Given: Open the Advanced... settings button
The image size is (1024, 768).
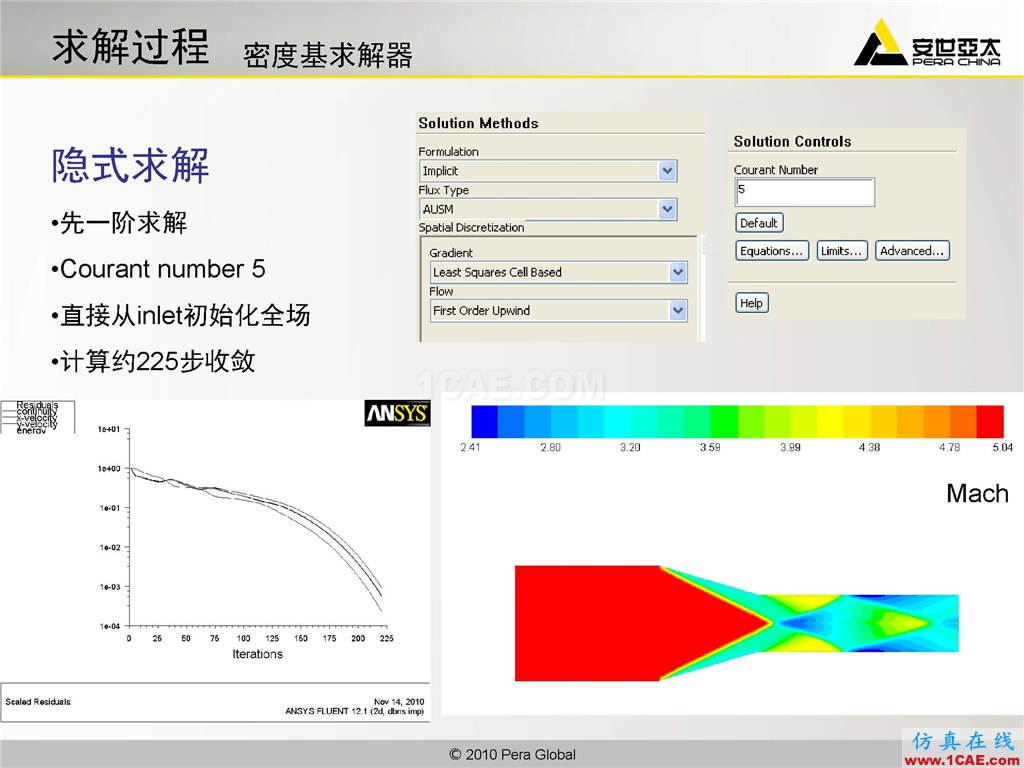Looking at the screenshot, I should tap(912, 251).
